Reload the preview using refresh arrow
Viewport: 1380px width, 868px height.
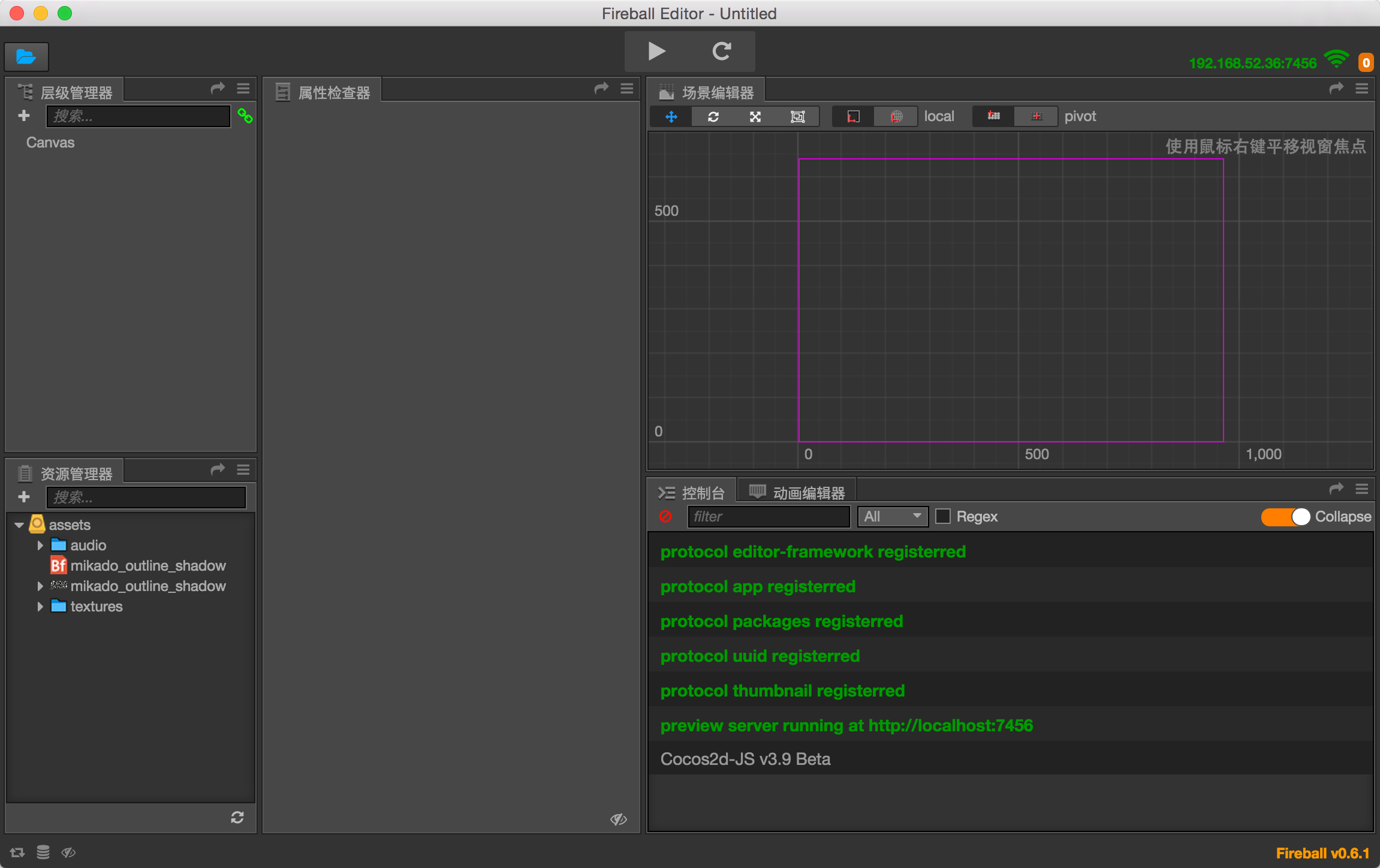click(x=722, y=52)
